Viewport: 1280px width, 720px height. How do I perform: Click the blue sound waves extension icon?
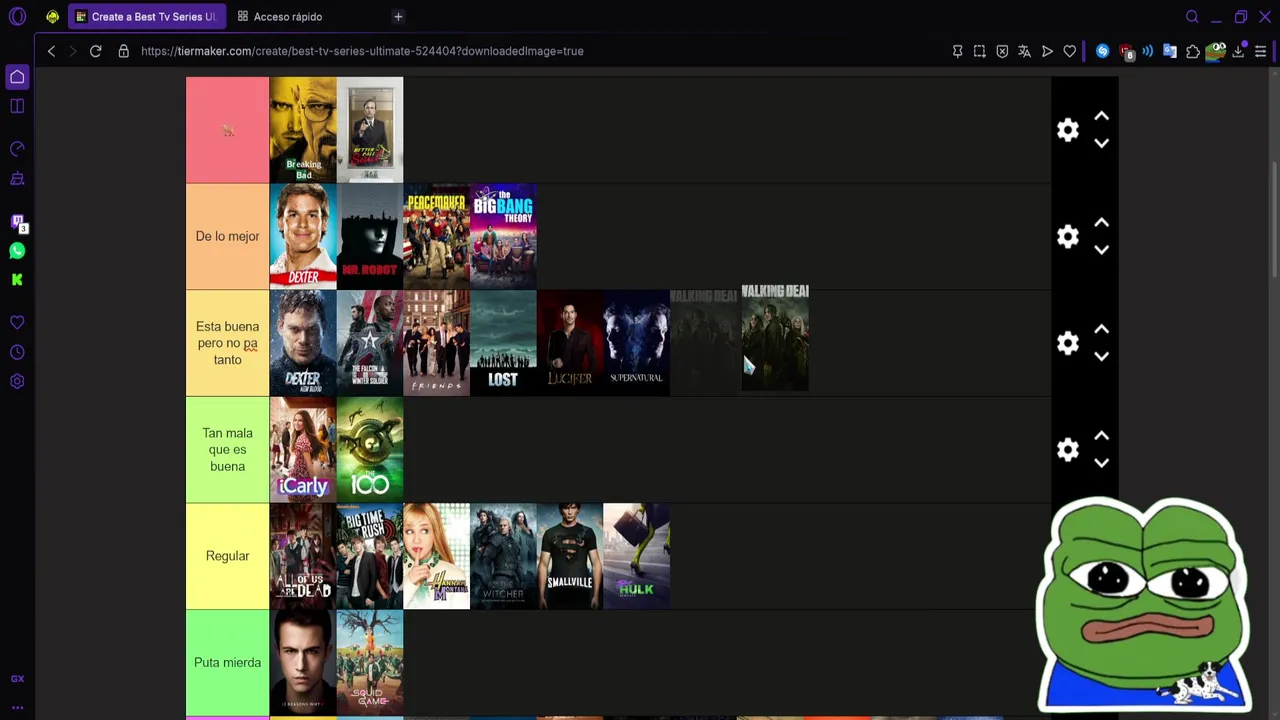[x=1148, y=51]
